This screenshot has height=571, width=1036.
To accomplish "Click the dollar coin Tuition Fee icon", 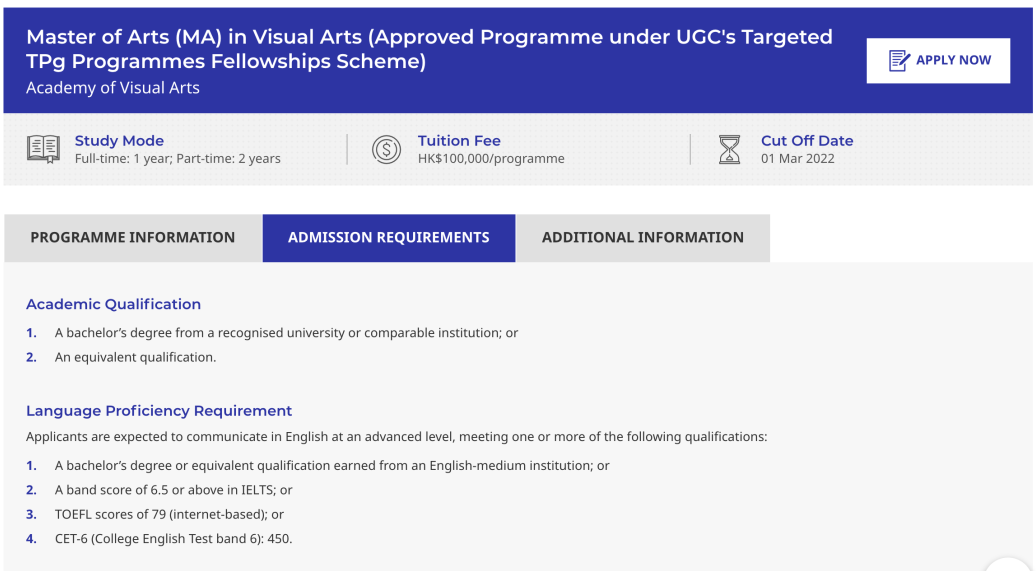I will click(387, 149).
